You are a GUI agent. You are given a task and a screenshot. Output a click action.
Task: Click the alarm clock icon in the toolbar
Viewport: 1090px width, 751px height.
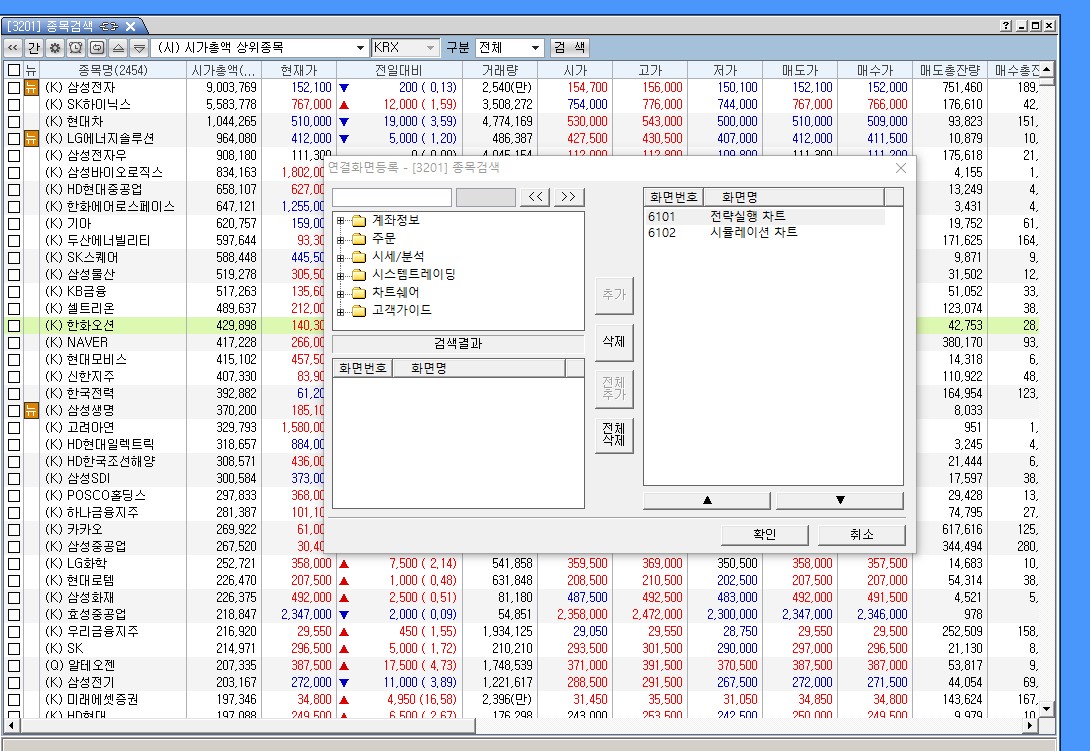76,48
